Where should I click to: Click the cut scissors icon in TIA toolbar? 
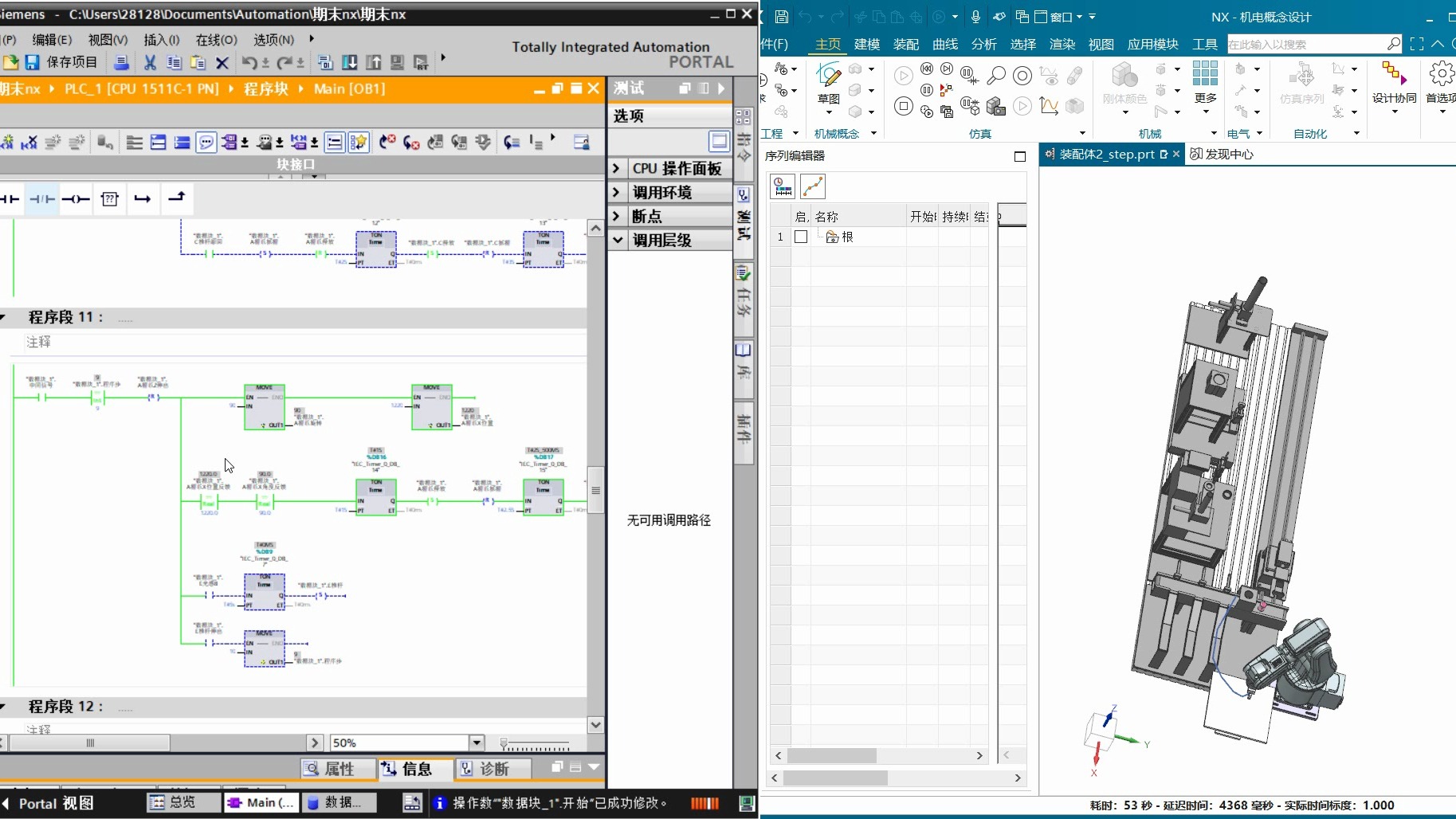[150, 62]
